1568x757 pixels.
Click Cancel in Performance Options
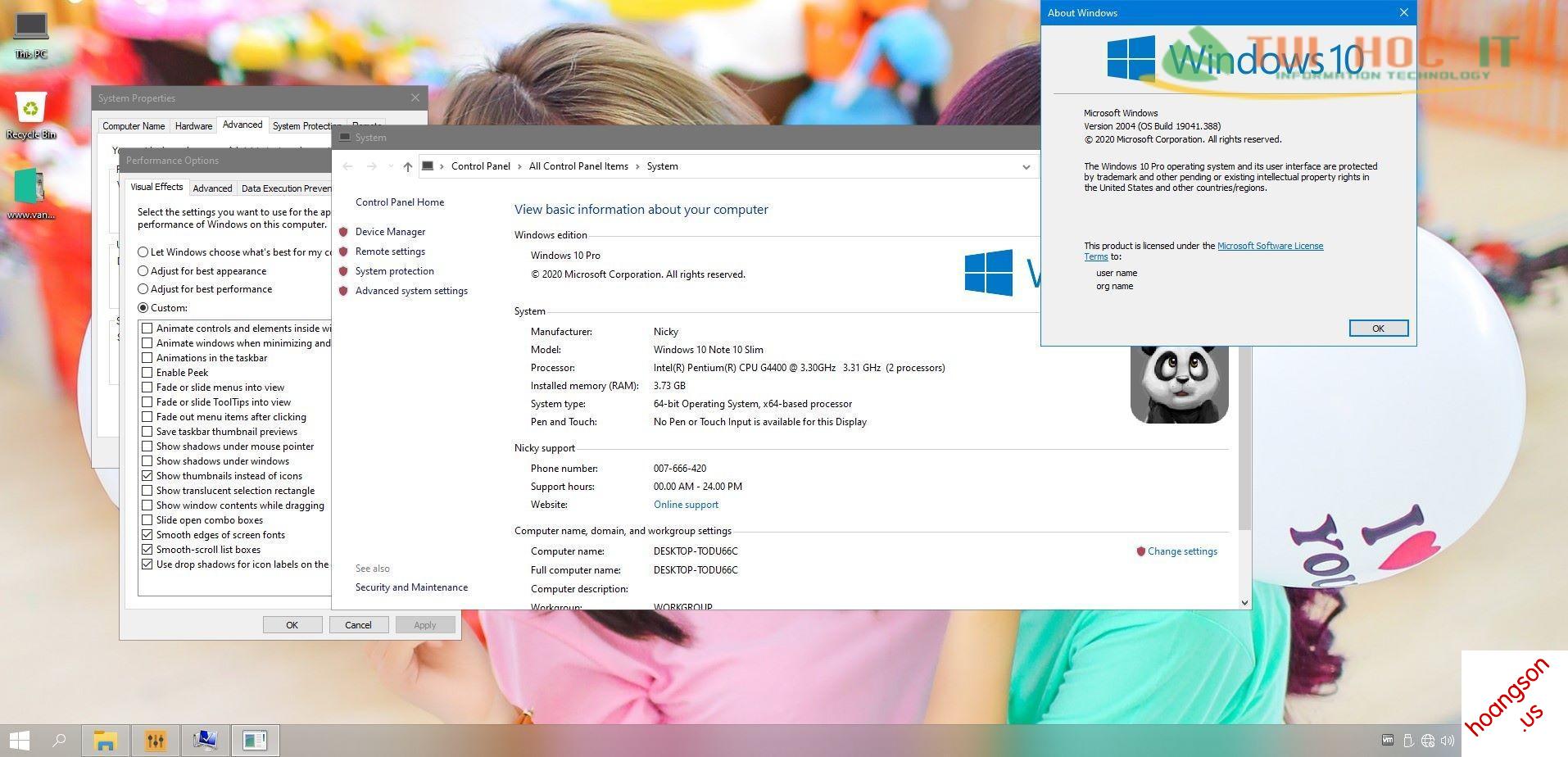point(358,625)
